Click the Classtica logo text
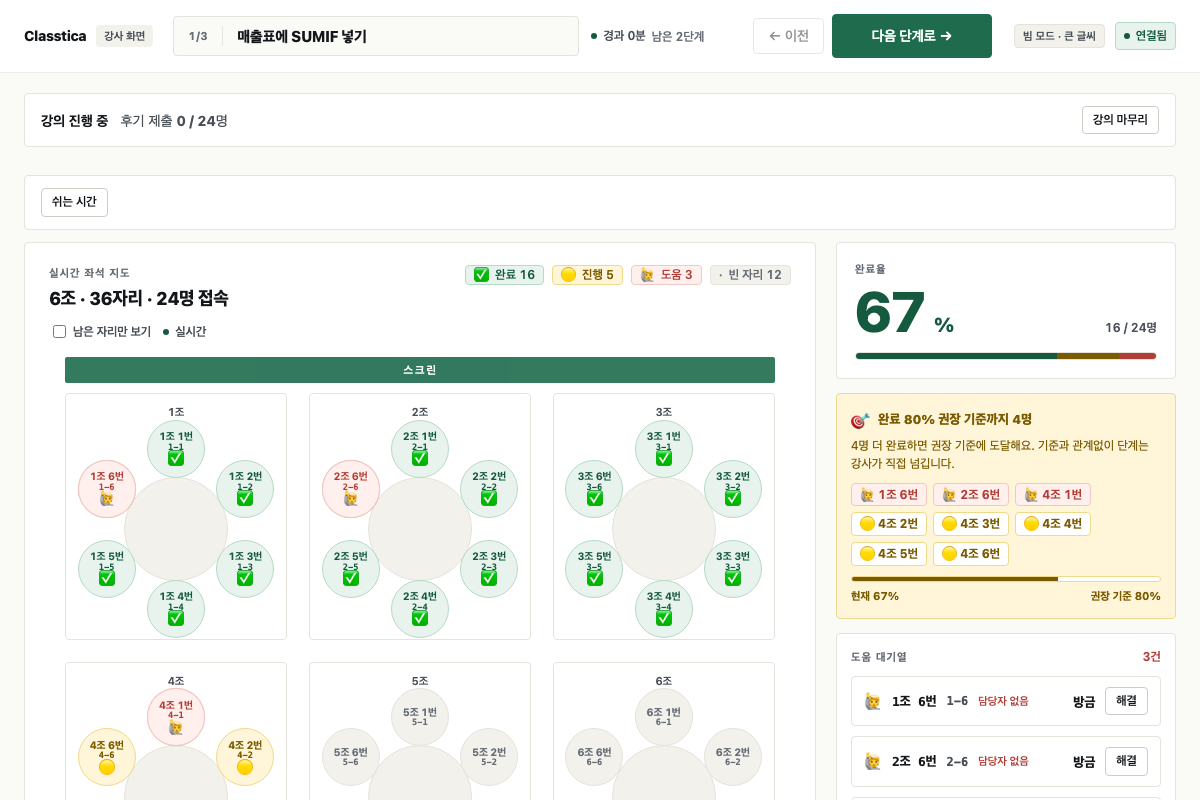The width and height of the screenshot is (1200, 800). pyautogui.click(x=55, y=36)
